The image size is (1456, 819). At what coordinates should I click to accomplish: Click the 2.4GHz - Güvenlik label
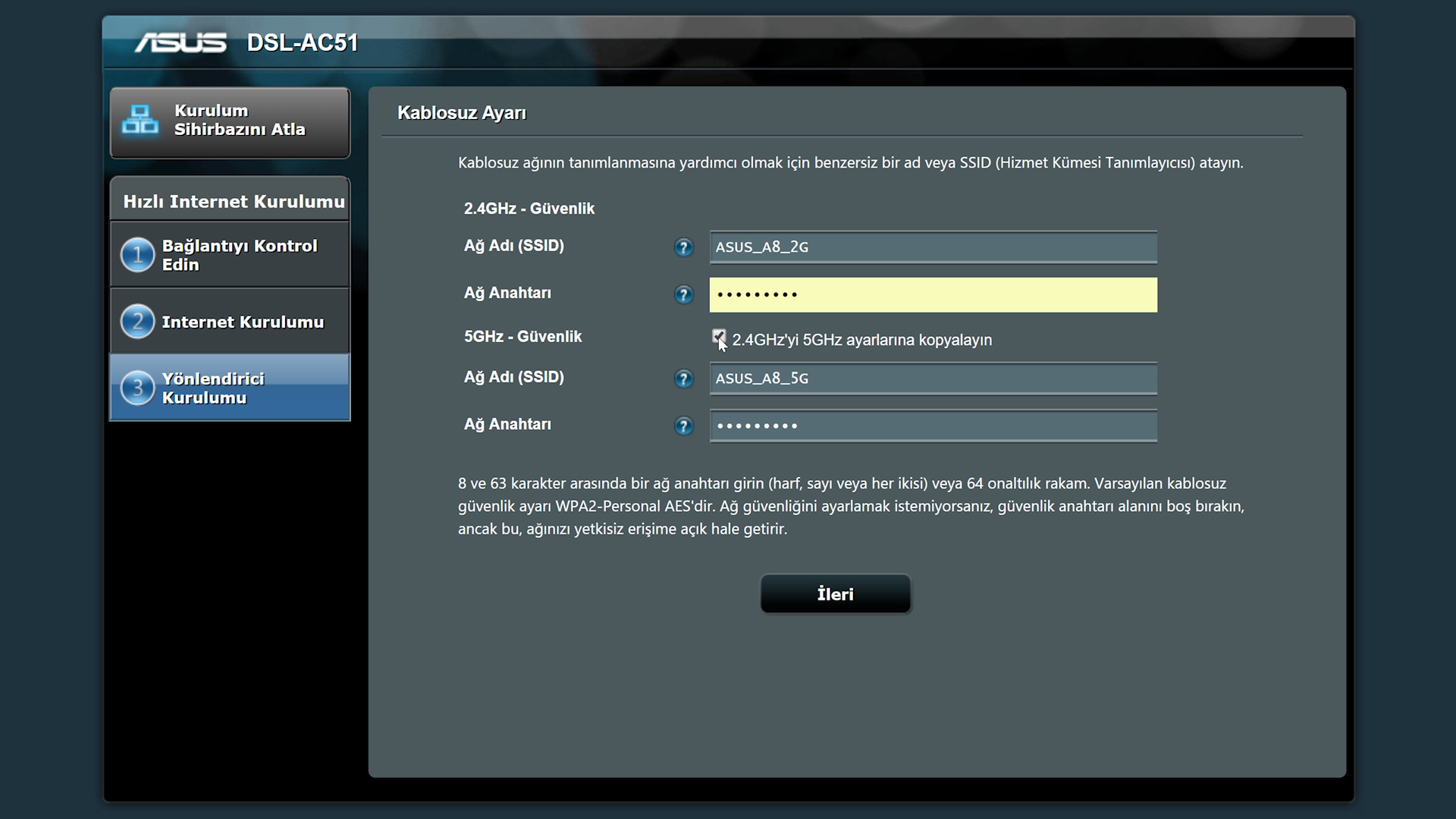pyautogui.click(x=529, y=209)
